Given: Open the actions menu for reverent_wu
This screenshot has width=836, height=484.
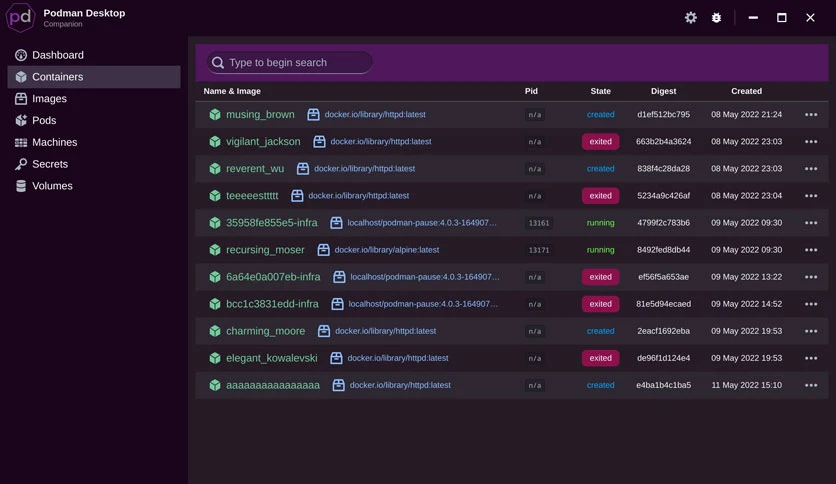Looking at the screenshot, I should pos(811,168).
